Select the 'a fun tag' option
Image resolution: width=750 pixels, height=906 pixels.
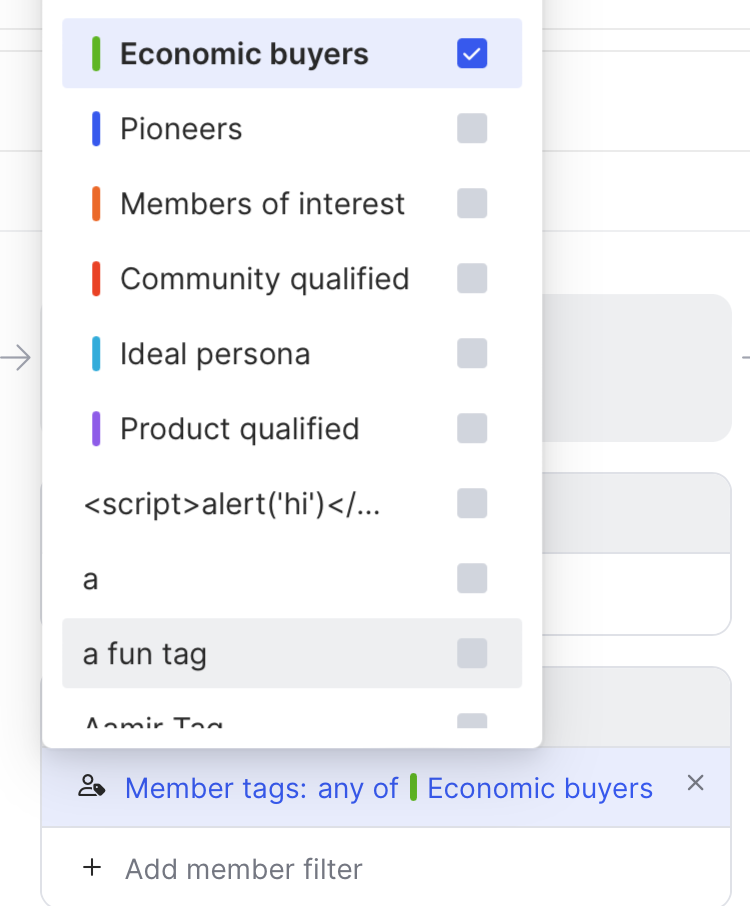(x=145, y=654)
